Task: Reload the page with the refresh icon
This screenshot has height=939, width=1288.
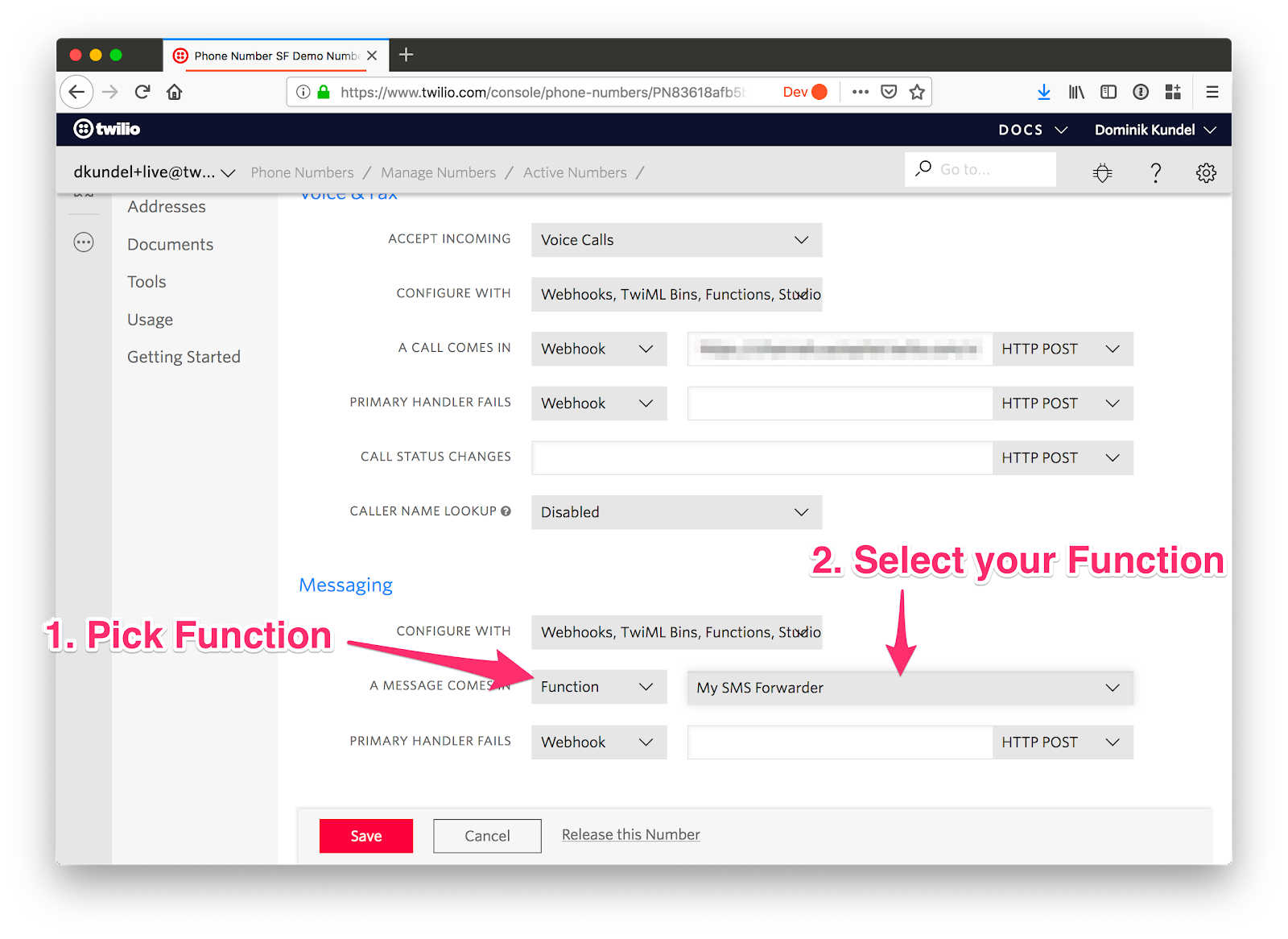Action: (142, 92)
